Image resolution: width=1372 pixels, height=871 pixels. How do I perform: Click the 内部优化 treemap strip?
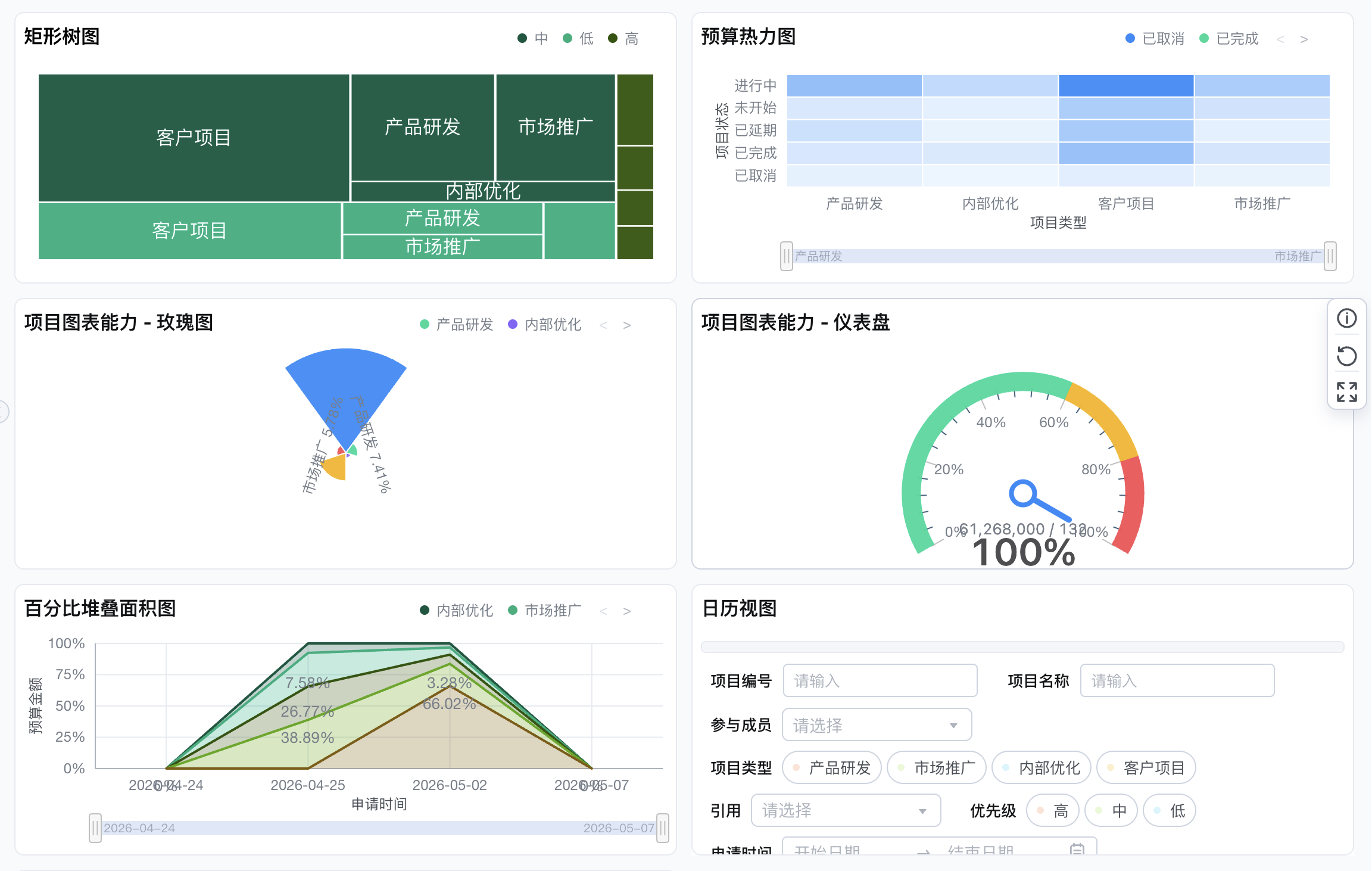point(483,191)
